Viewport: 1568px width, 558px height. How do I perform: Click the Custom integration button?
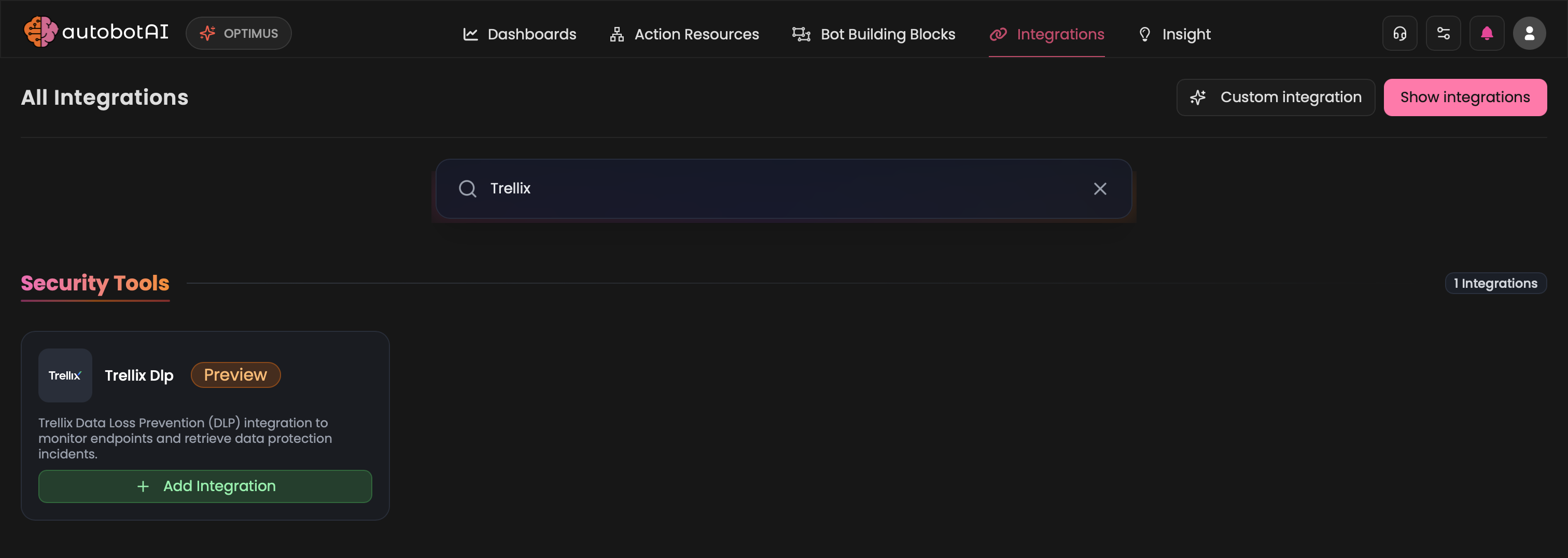1275,97
